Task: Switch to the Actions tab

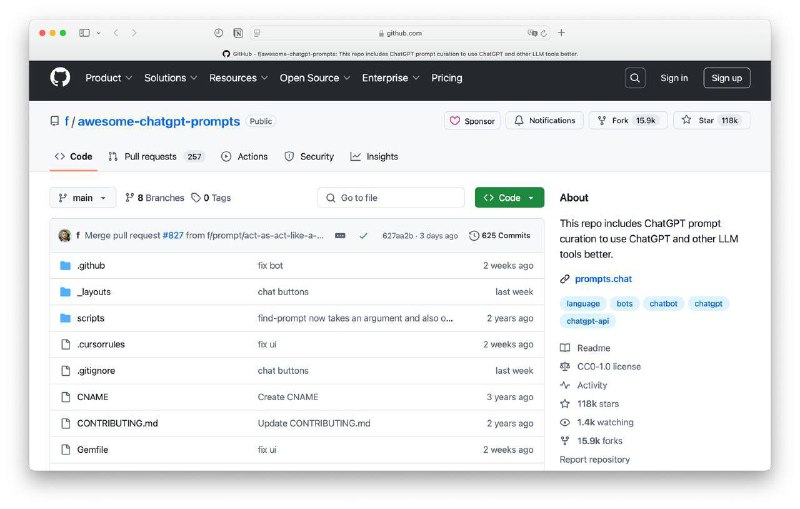Action: click(244, 157)
